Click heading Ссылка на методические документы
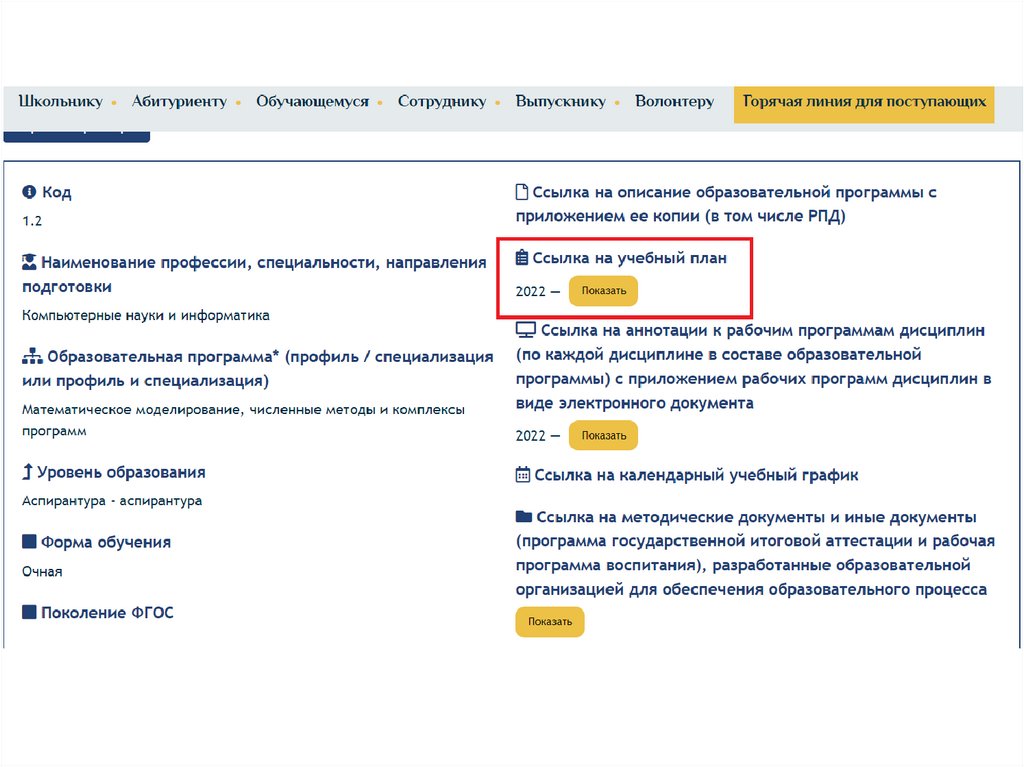This screenshot has width=1024, height=767. pyautogui.click(x=755, y=553)
